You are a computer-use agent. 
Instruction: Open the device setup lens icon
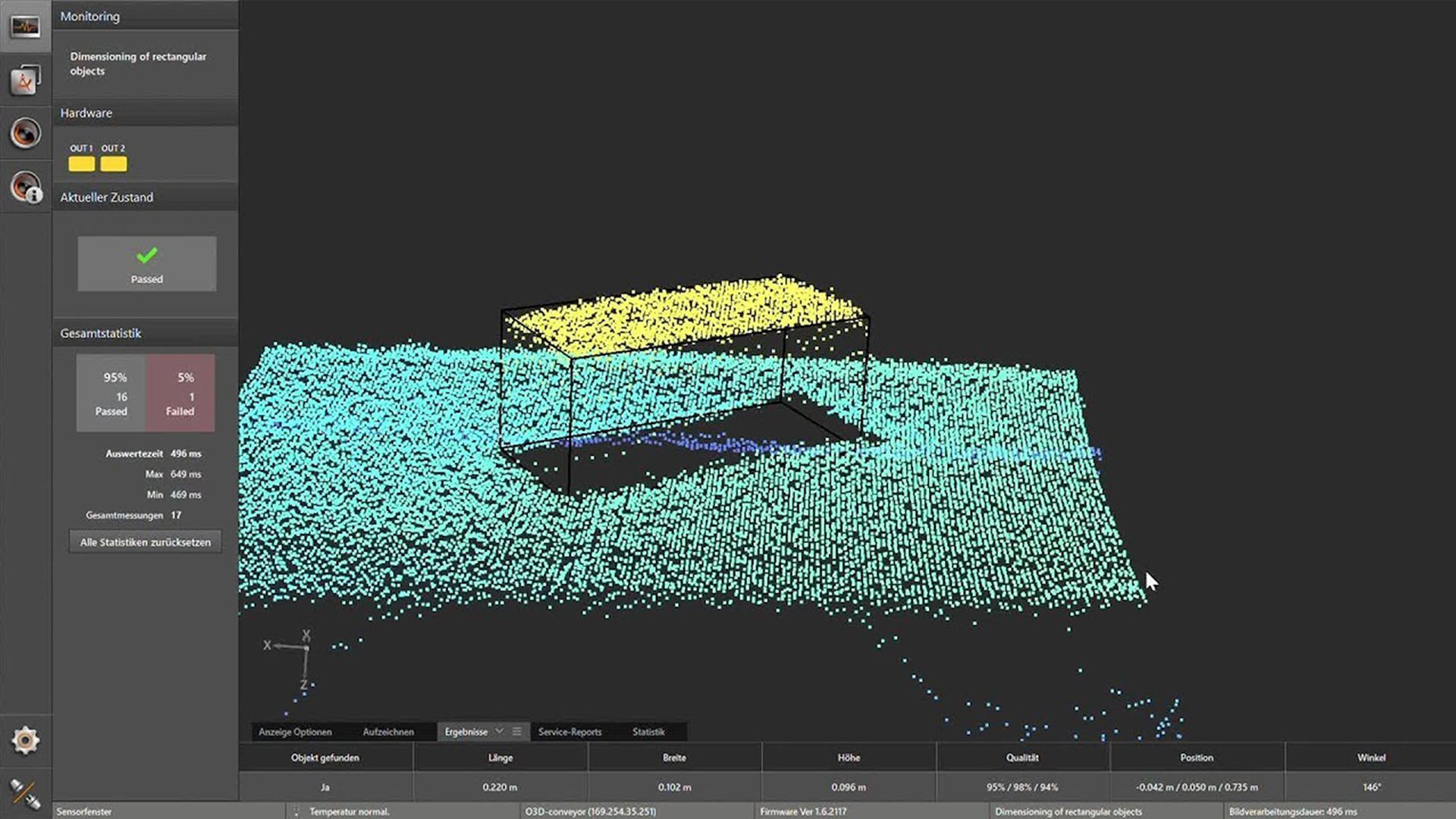pyautogui.click(x=25, y=133)
